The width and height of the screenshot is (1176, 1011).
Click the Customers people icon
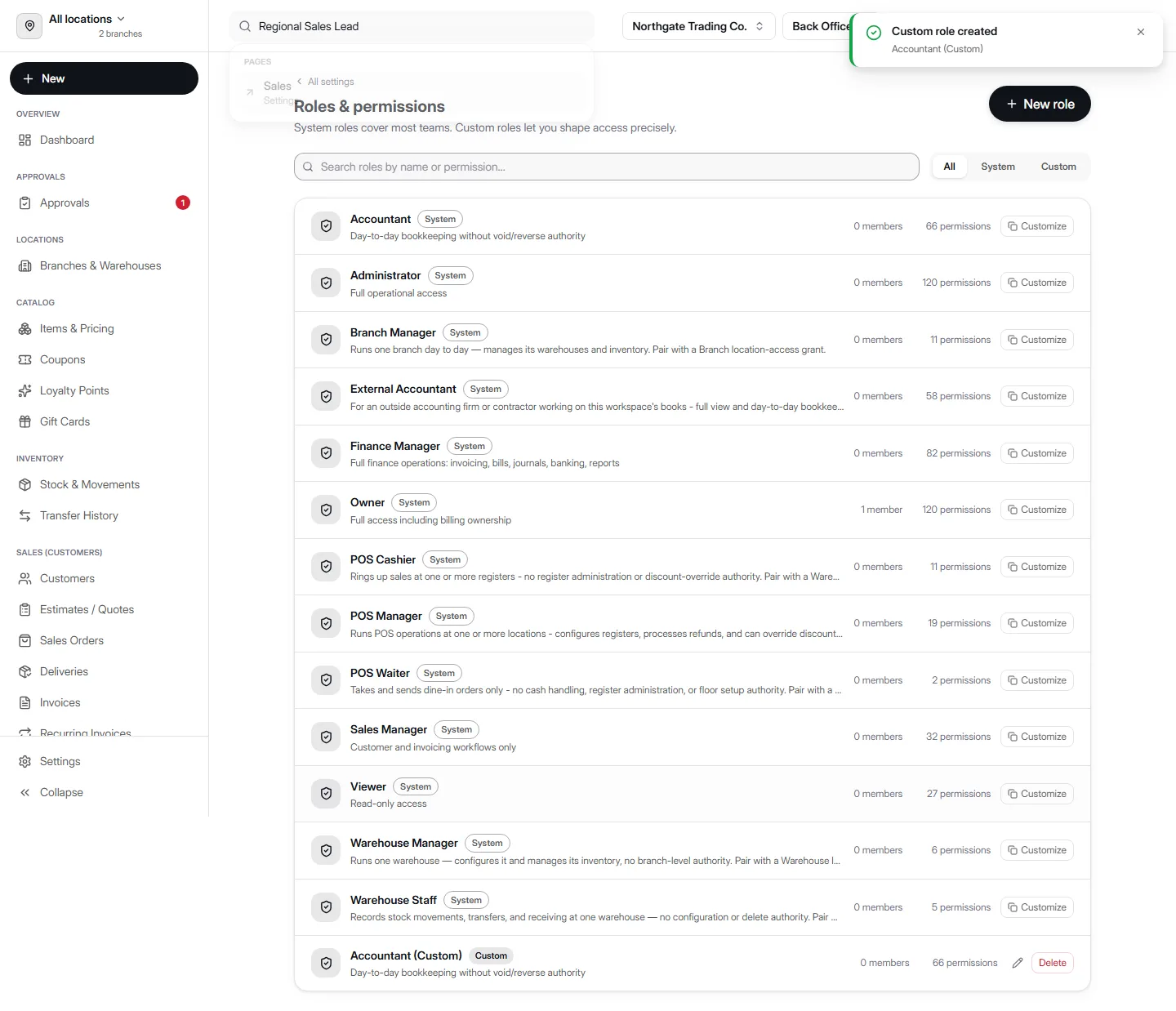point(25,579)
